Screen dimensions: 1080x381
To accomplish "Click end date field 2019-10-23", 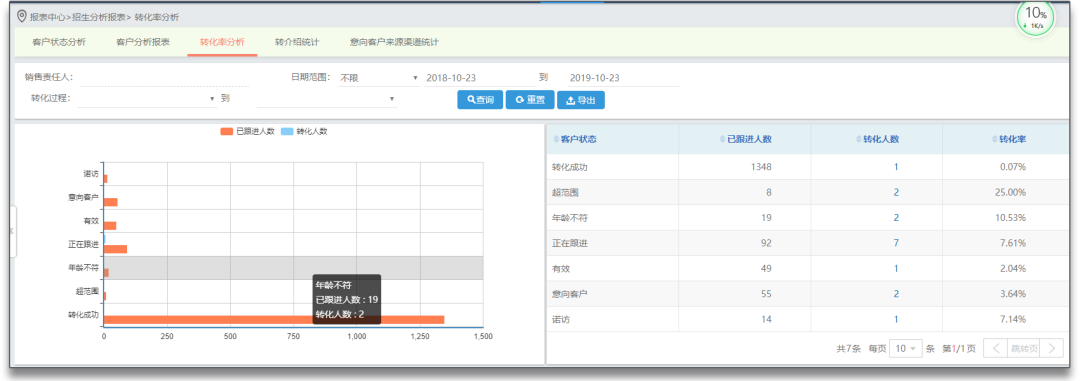I will point(623,78).
